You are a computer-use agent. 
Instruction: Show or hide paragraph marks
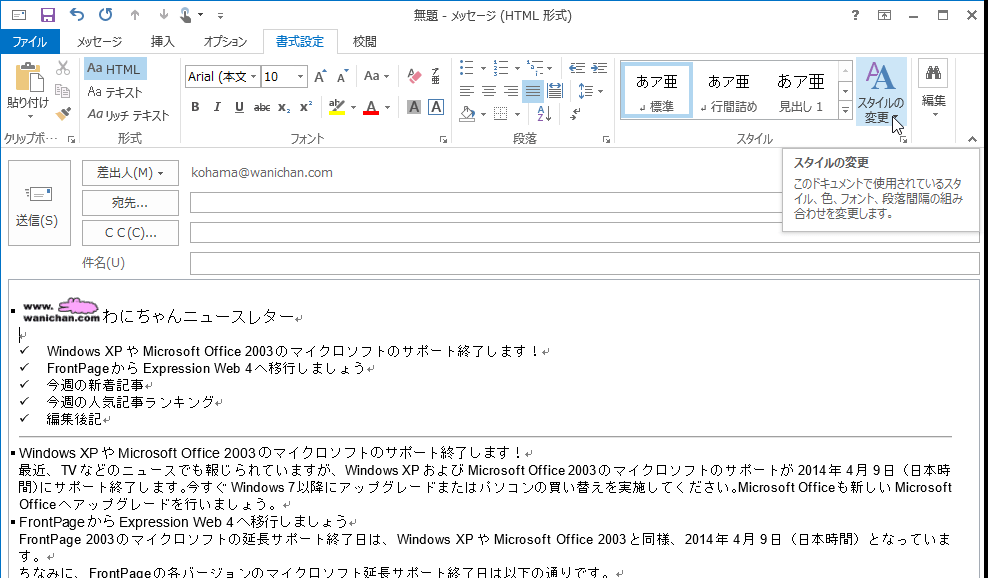(576, 114)
